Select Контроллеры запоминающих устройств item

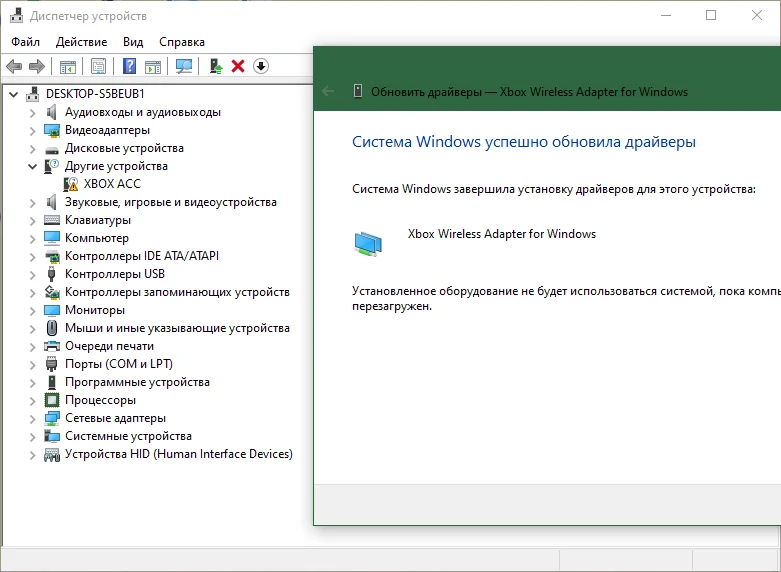(177, 292)
